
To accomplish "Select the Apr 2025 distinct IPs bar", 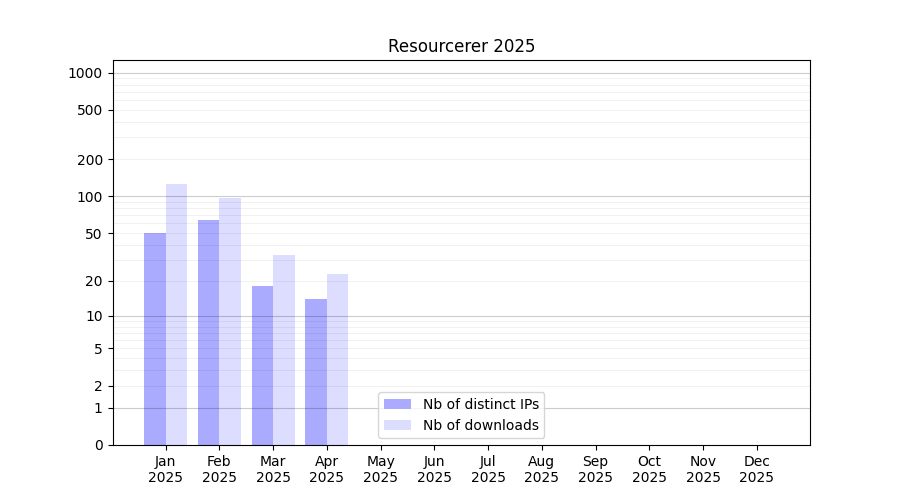I will click(316, 372).
